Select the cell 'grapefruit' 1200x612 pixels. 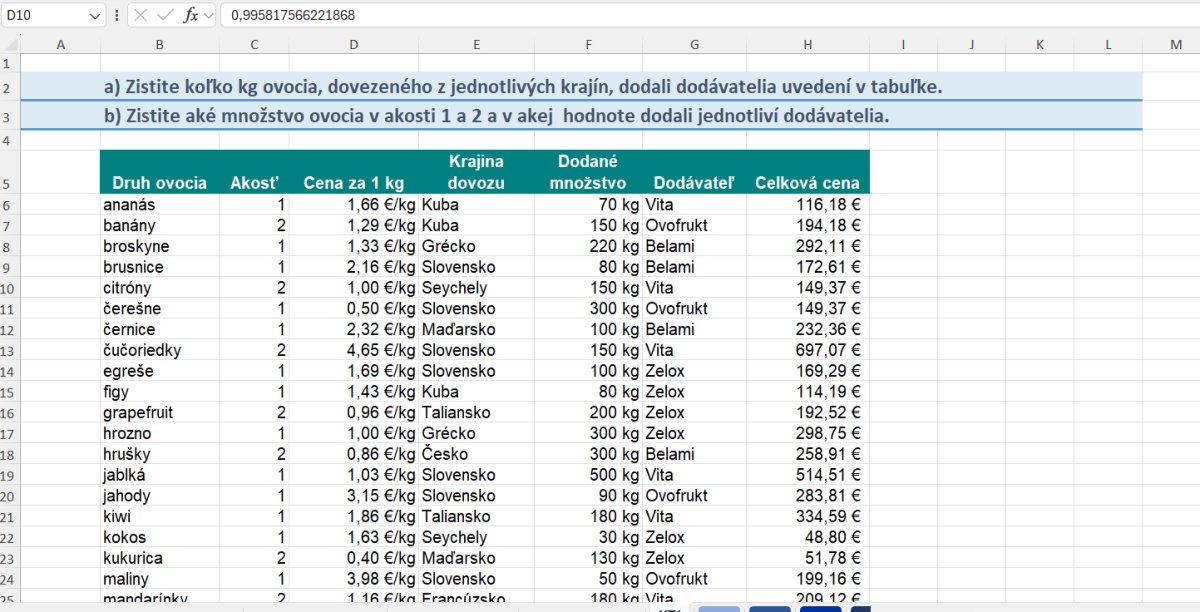click(160, 413)
